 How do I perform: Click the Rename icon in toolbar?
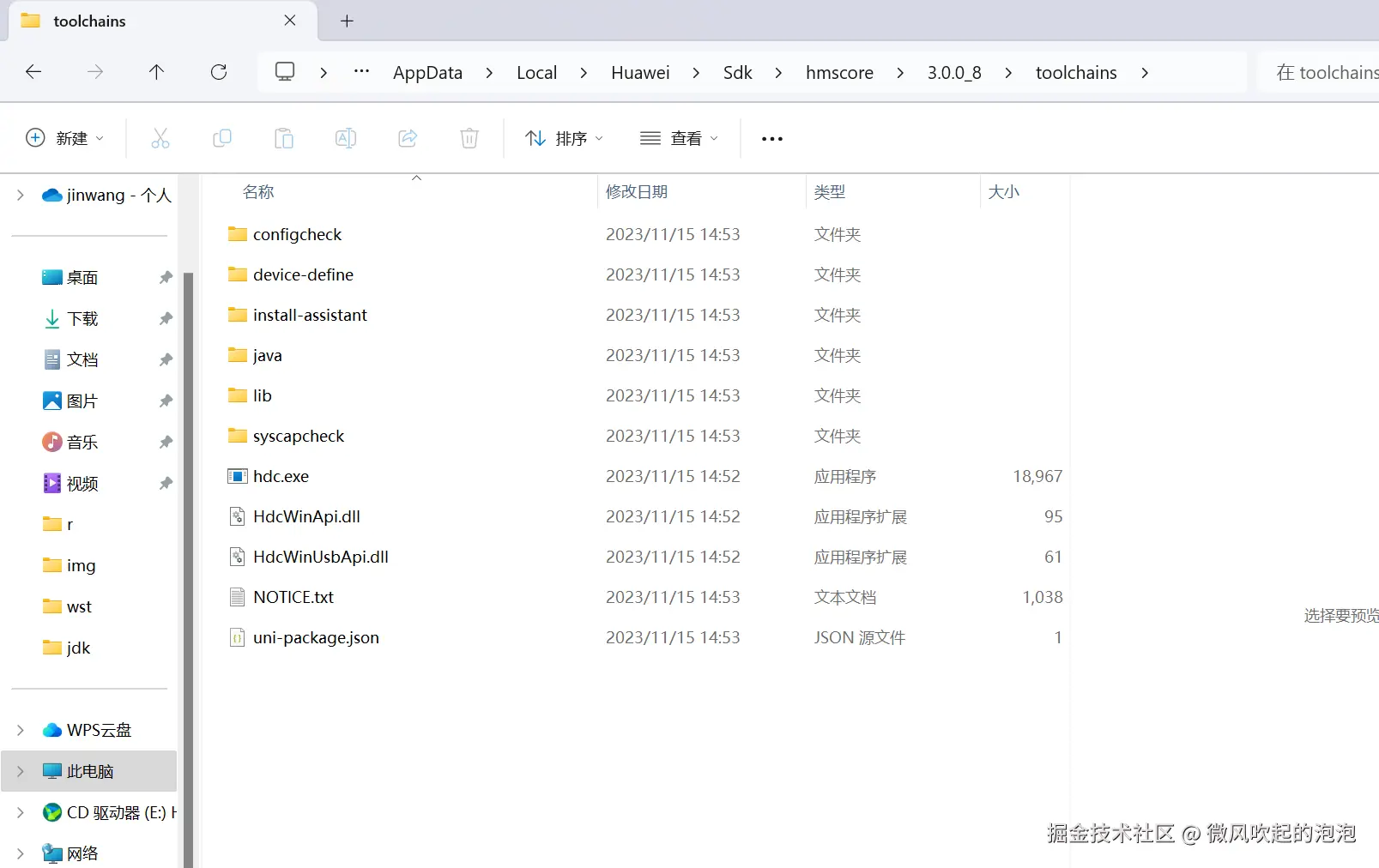point(346,138)
